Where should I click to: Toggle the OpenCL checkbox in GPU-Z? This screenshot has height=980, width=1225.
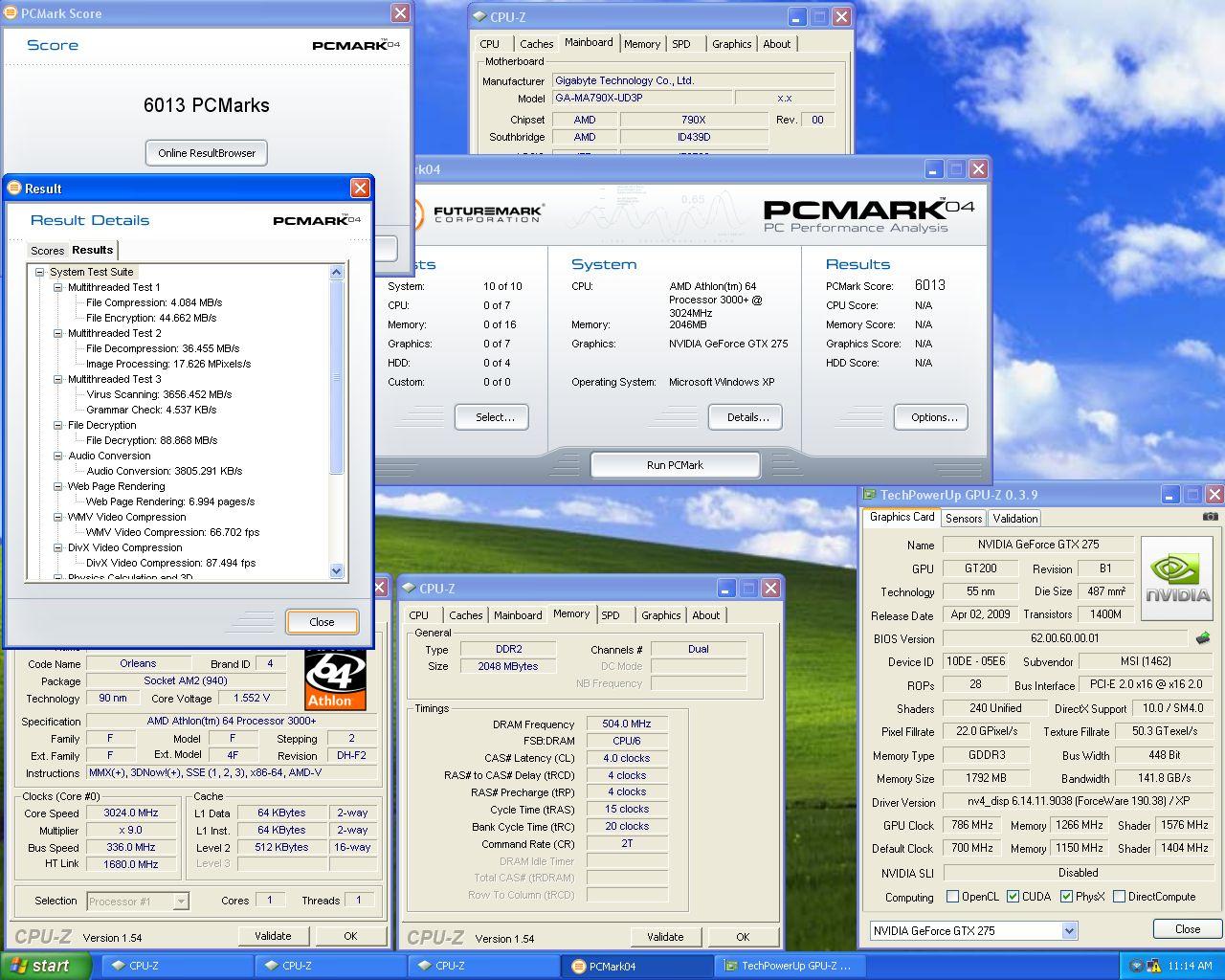pyautogui.click(x=952, y=897)
